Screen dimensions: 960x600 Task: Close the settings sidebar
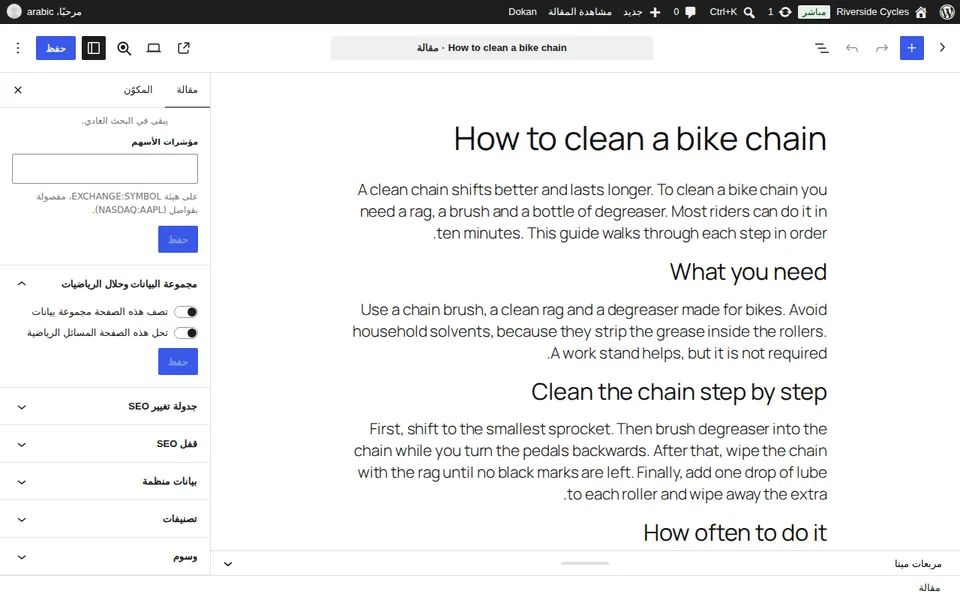[18, 90]
